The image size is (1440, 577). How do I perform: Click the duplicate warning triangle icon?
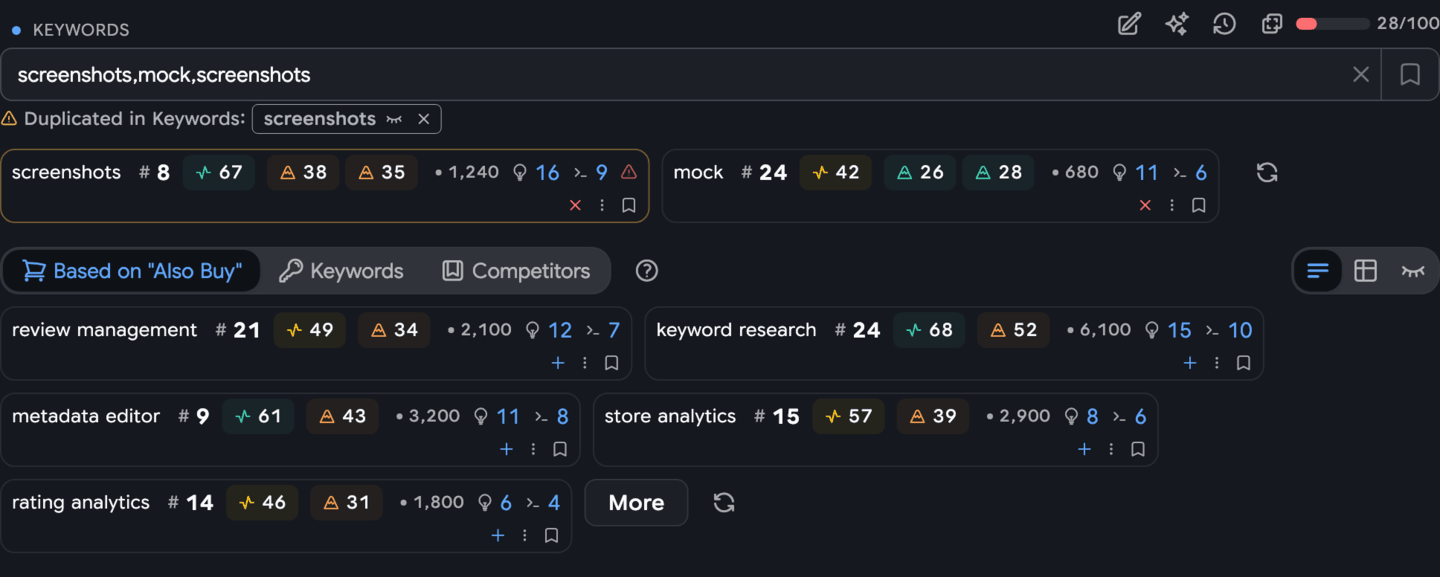(10, 119)
